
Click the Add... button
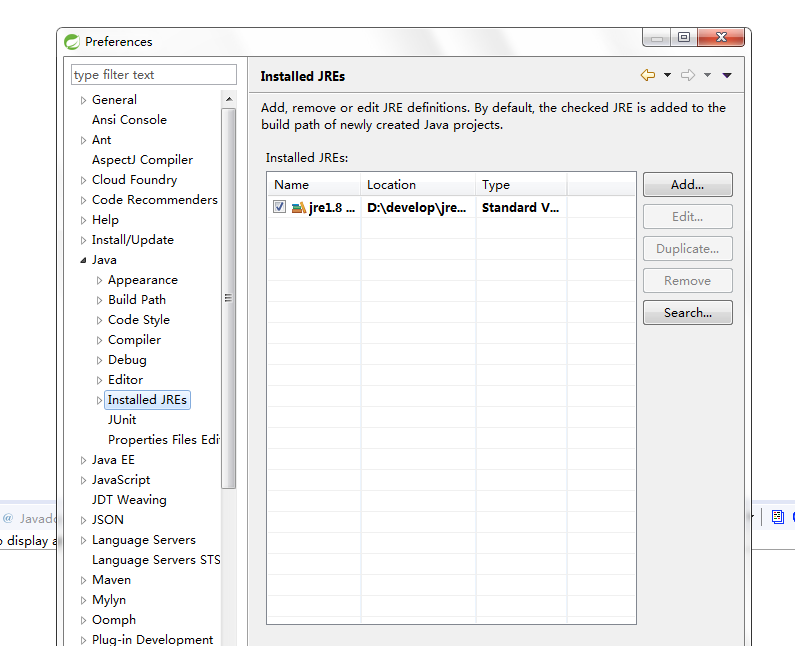click(688, 185)
